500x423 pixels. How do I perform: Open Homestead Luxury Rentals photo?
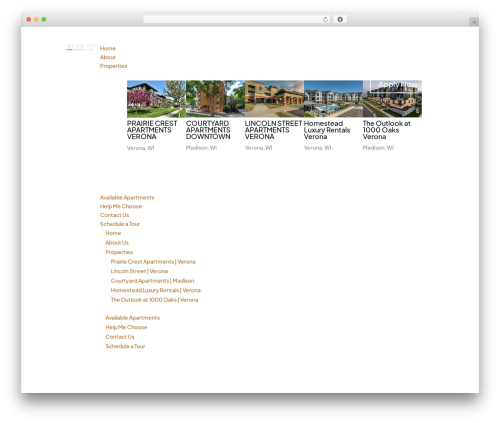(333, 99)
